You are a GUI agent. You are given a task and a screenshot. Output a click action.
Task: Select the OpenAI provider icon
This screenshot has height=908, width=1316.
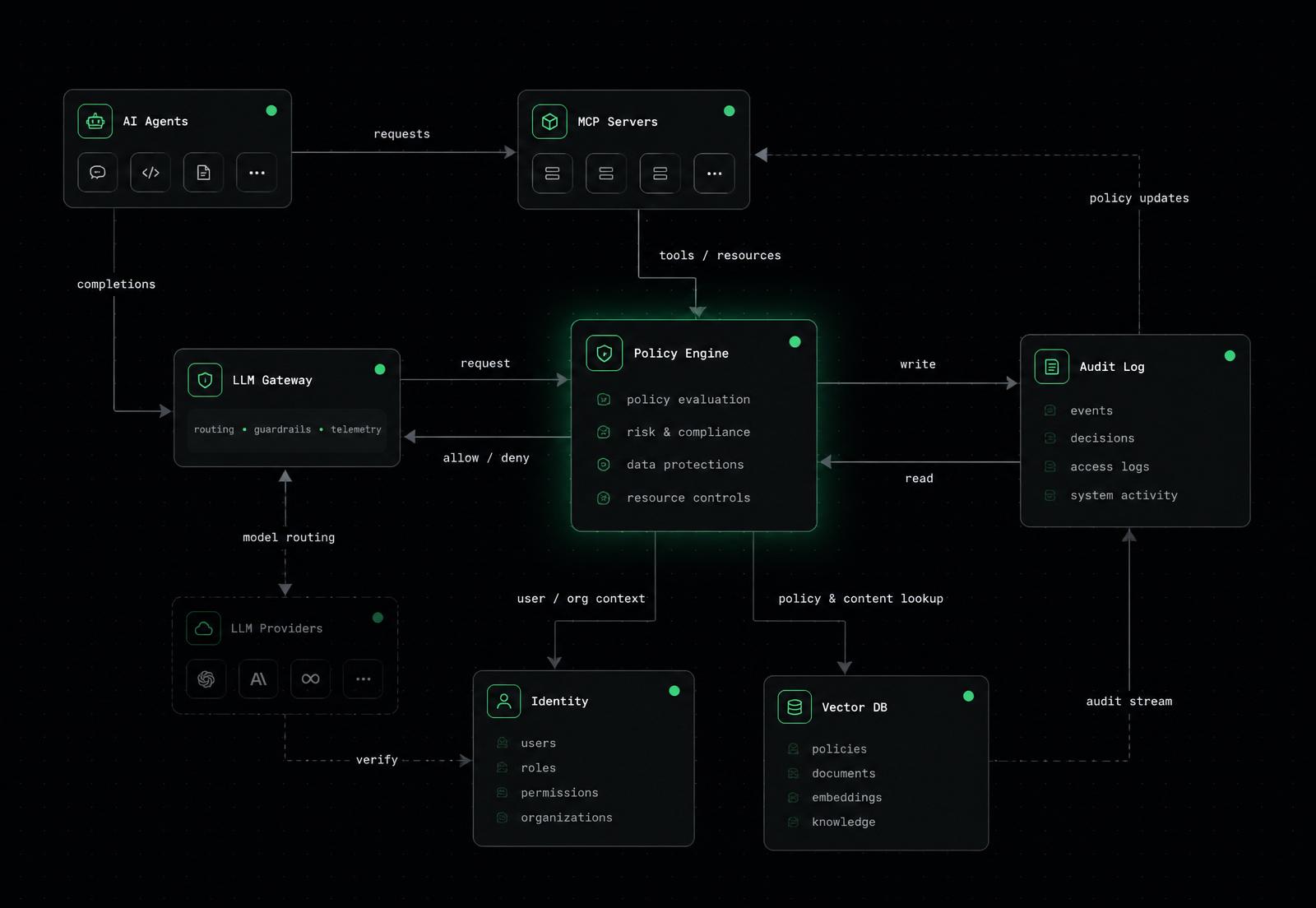(206, 679)
